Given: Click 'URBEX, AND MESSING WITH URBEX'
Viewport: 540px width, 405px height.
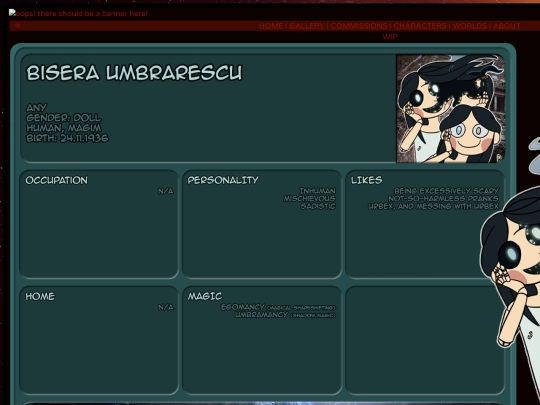Looking at the screenshot, I should point(433,206).
